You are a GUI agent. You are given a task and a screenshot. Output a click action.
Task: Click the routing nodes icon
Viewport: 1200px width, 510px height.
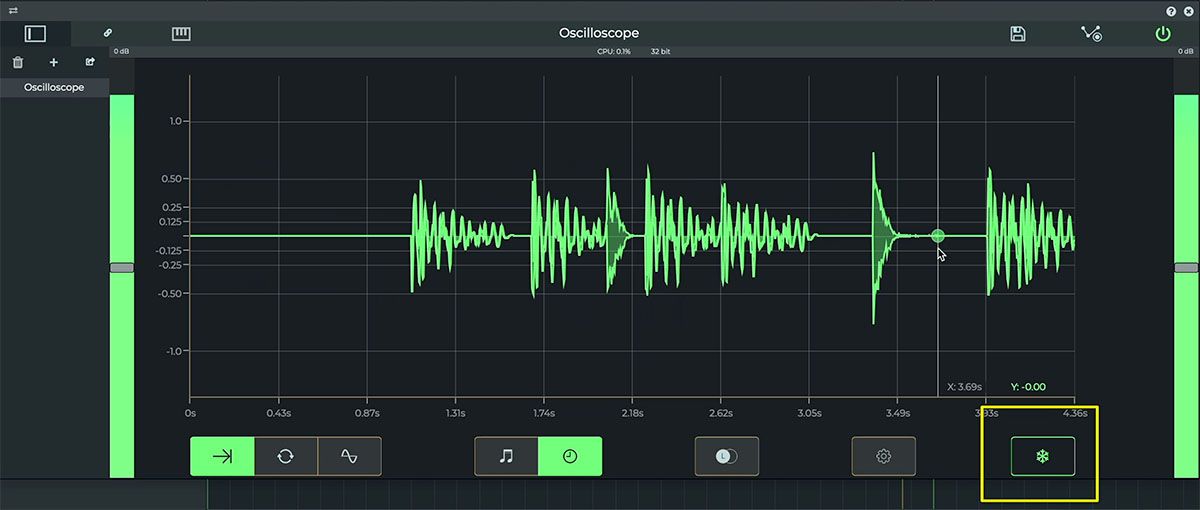[1091, 34]
